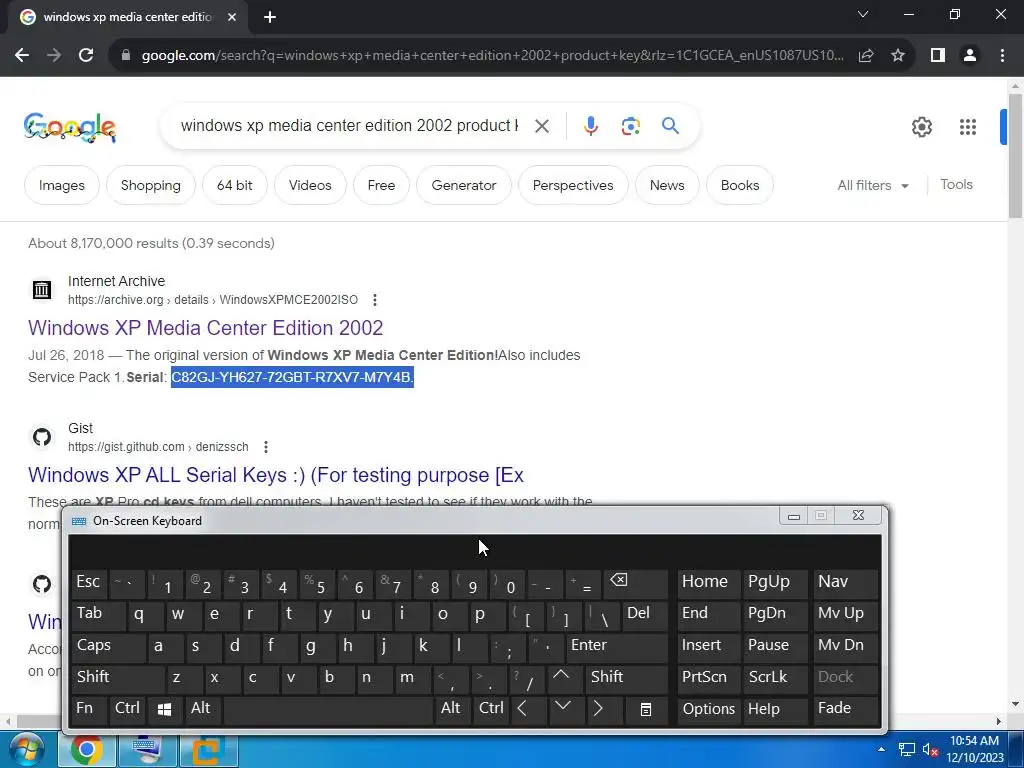Select the Books filter chip
Viewport: 1024px width, 768px height.
tap(740, 185)
